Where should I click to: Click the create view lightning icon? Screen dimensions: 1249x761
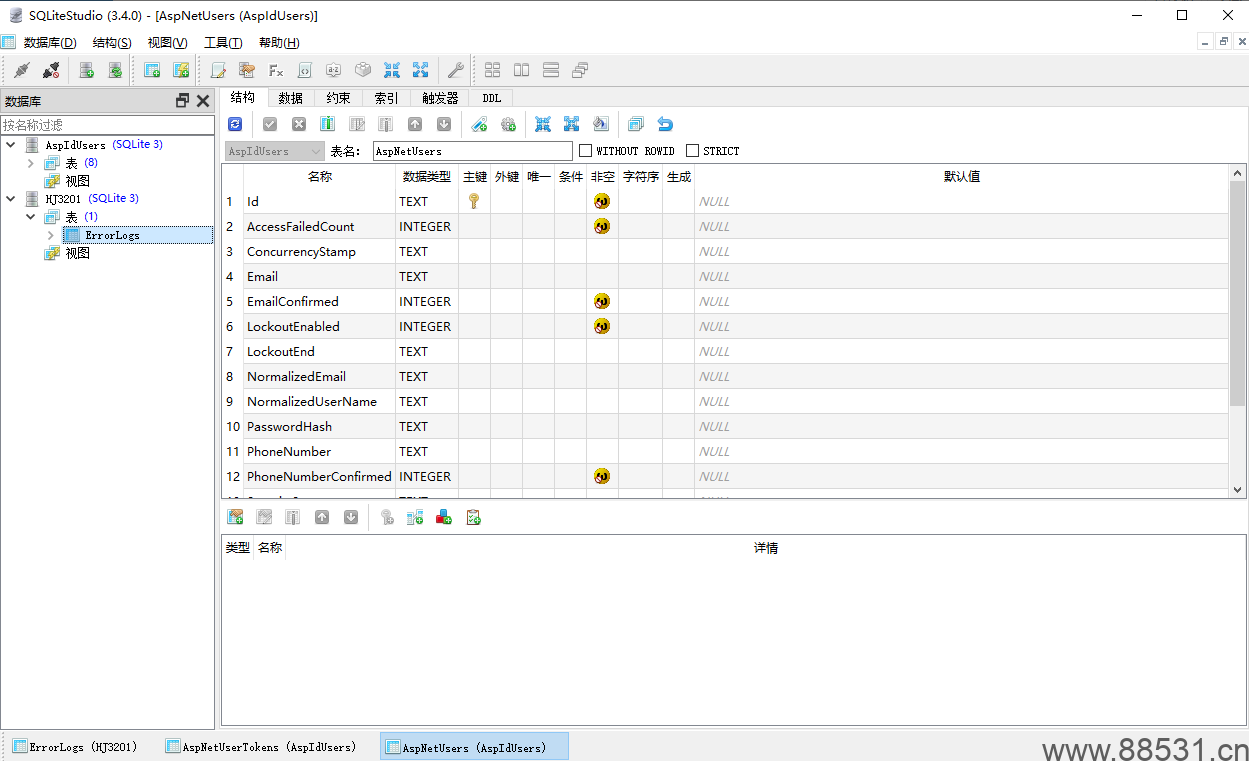point(181,70)
